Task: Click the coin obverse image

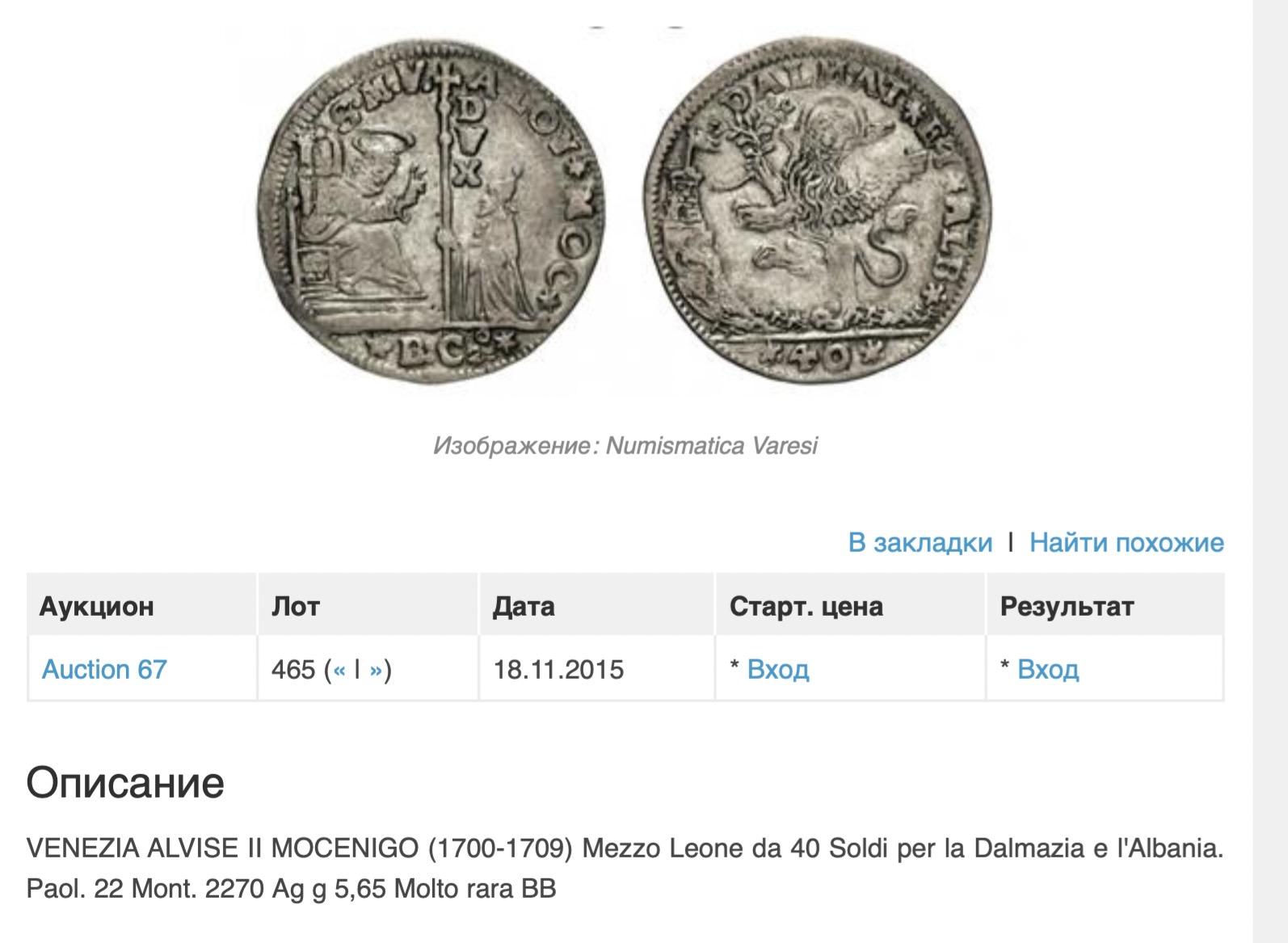Action: 433,210
